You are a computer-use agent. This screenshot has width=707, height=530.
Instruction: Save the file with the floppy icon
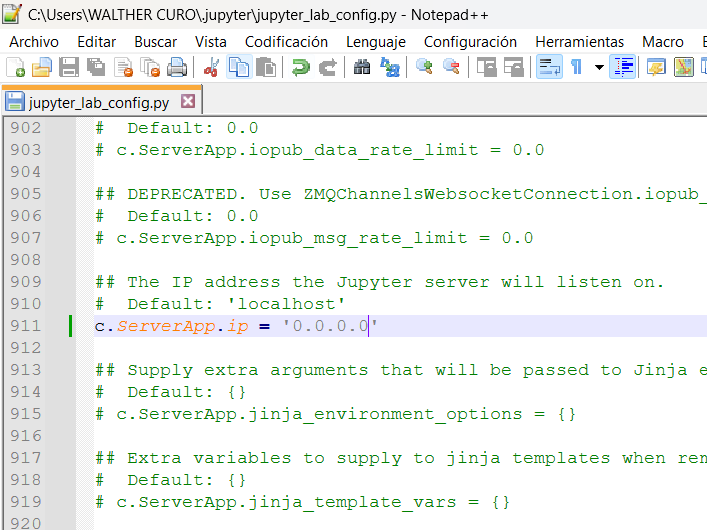(69, 68)
